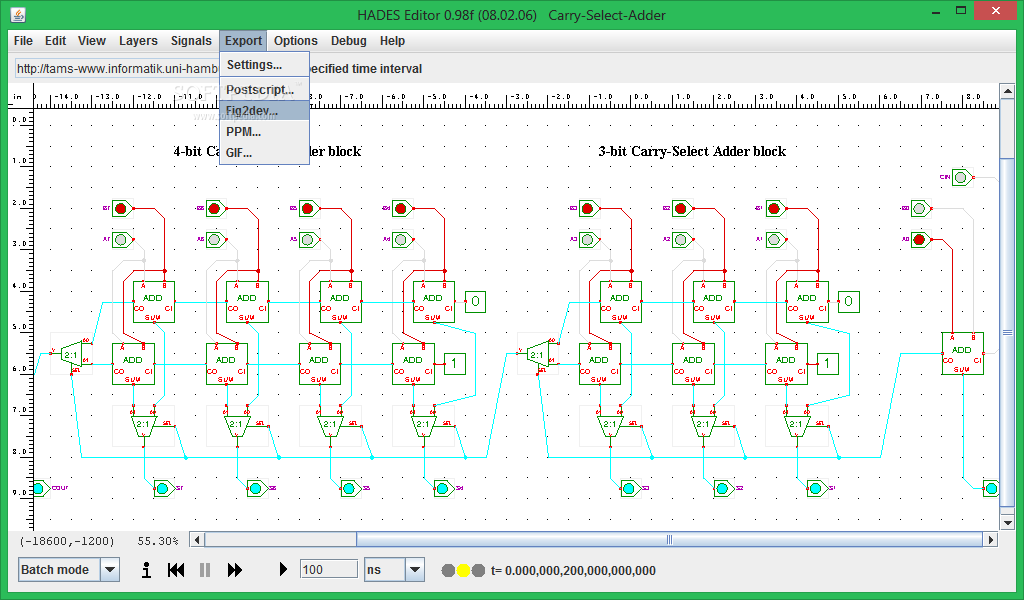Viewport: 1024px width, 600px height.
Task: Rewind the simulation to start
Action: click(176, 570)
